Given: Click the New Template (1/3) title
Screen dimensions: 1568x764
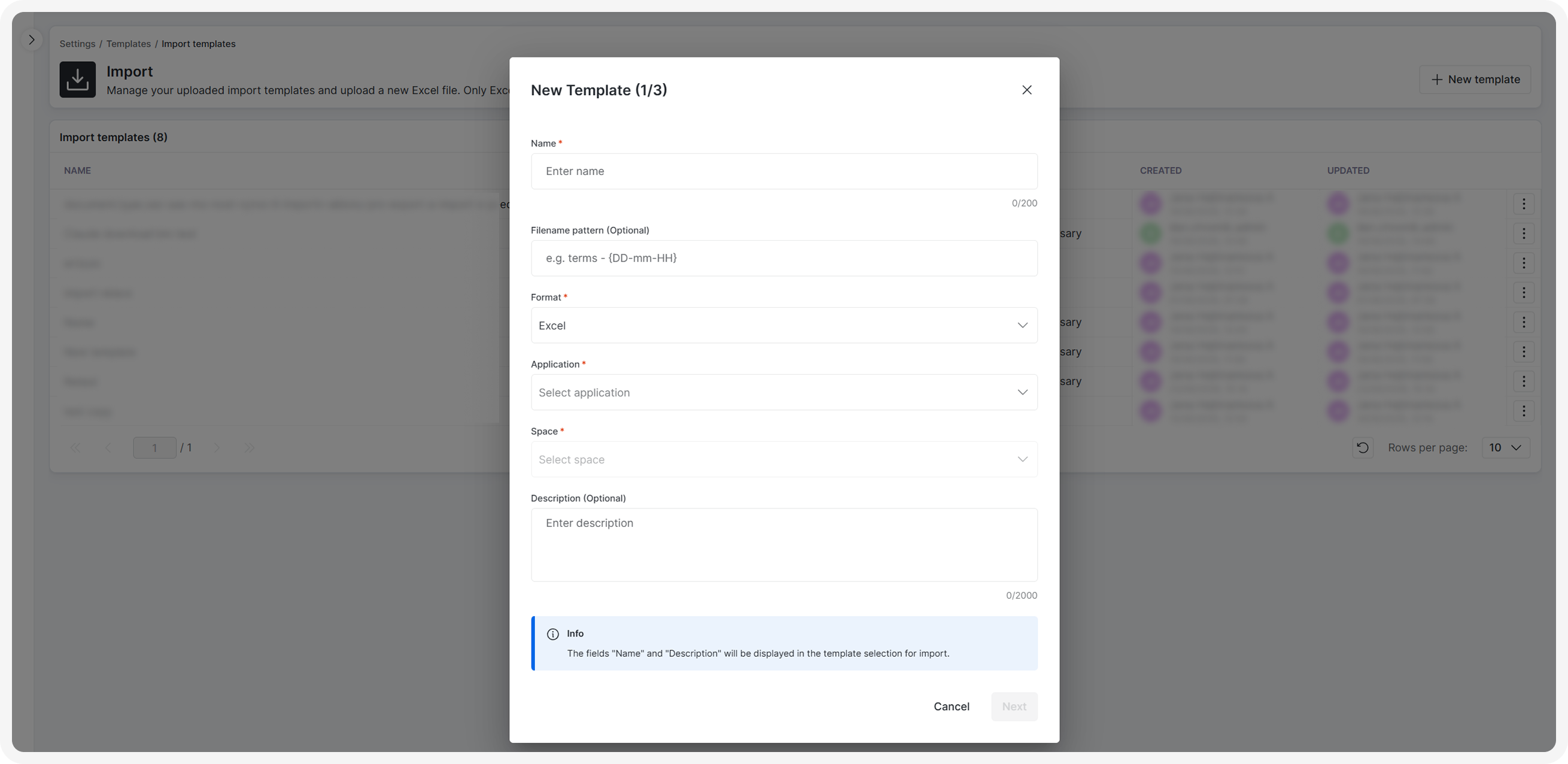Looking at the screenshot, I should coord(598,90).
